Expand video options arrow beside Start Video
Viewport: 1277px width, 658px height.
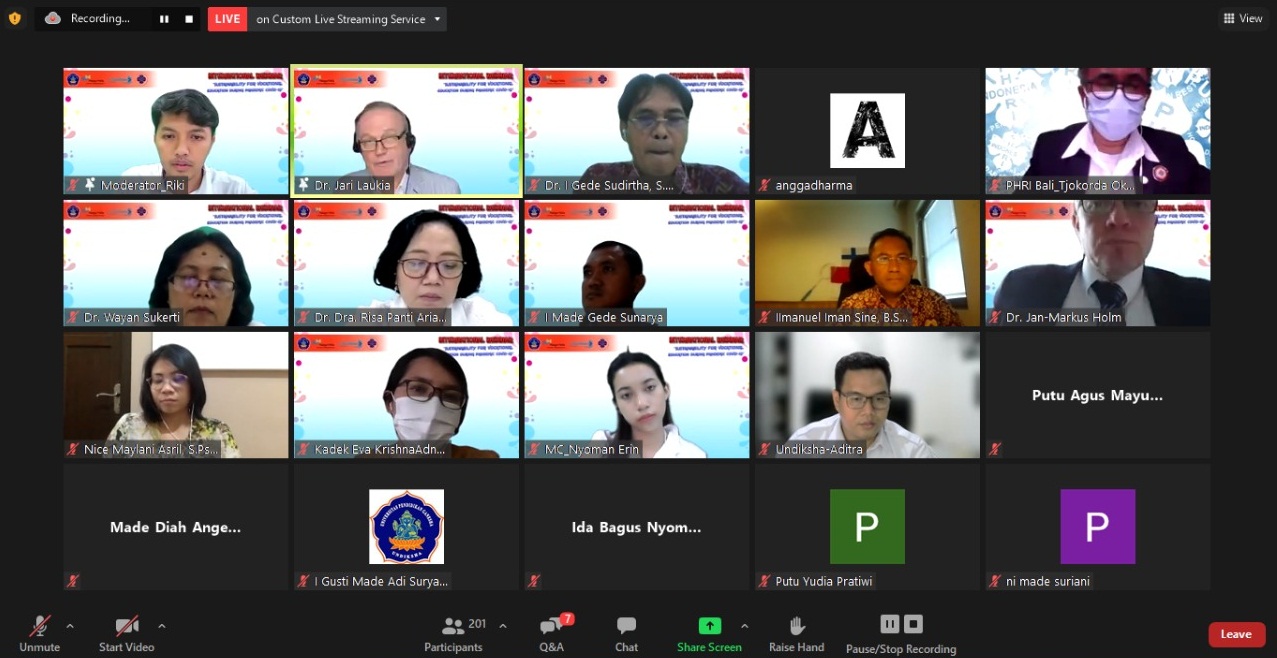(162, 626)
